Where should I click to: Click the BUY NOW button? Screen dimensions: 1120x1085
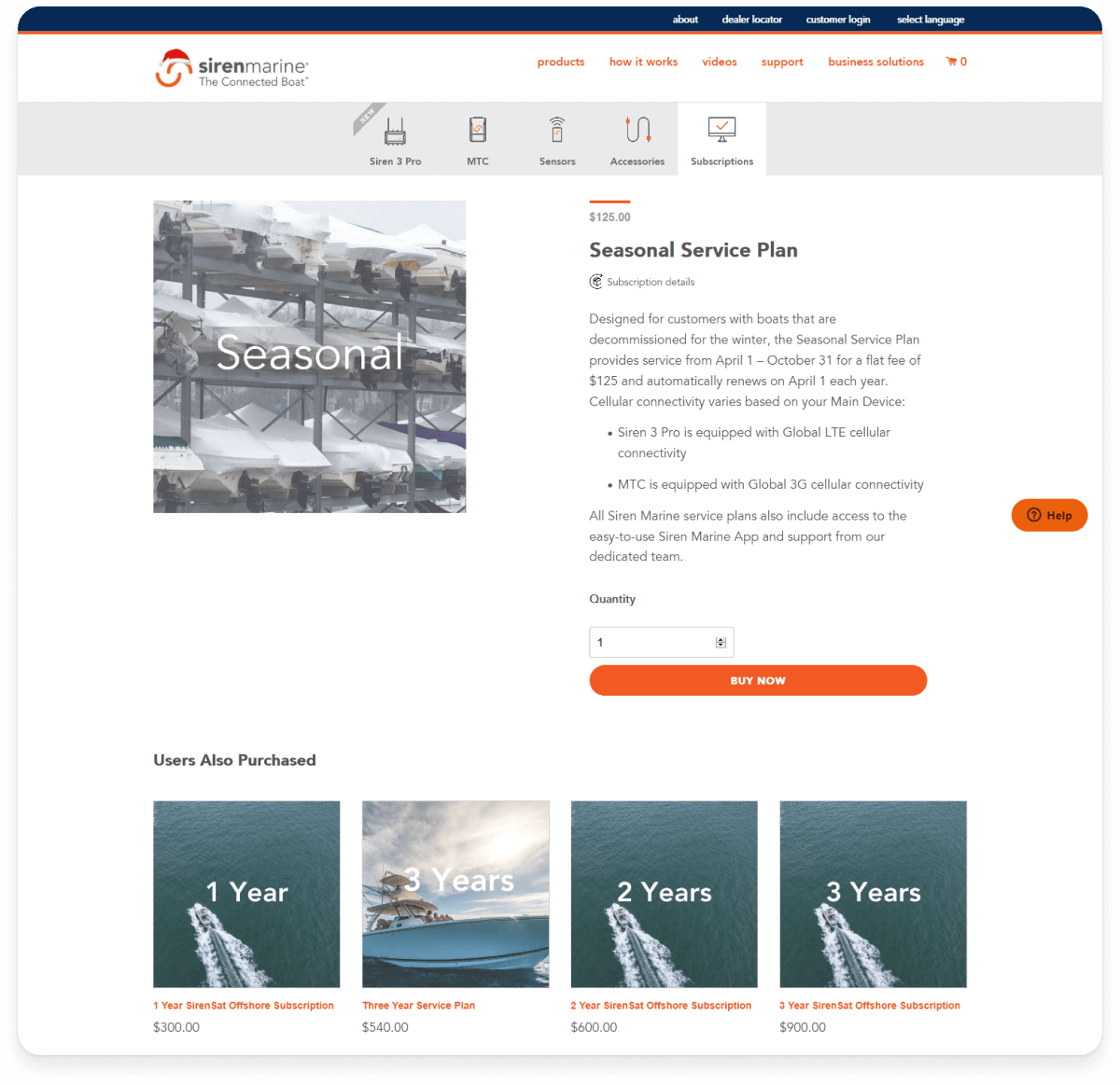tap(758, 680)
